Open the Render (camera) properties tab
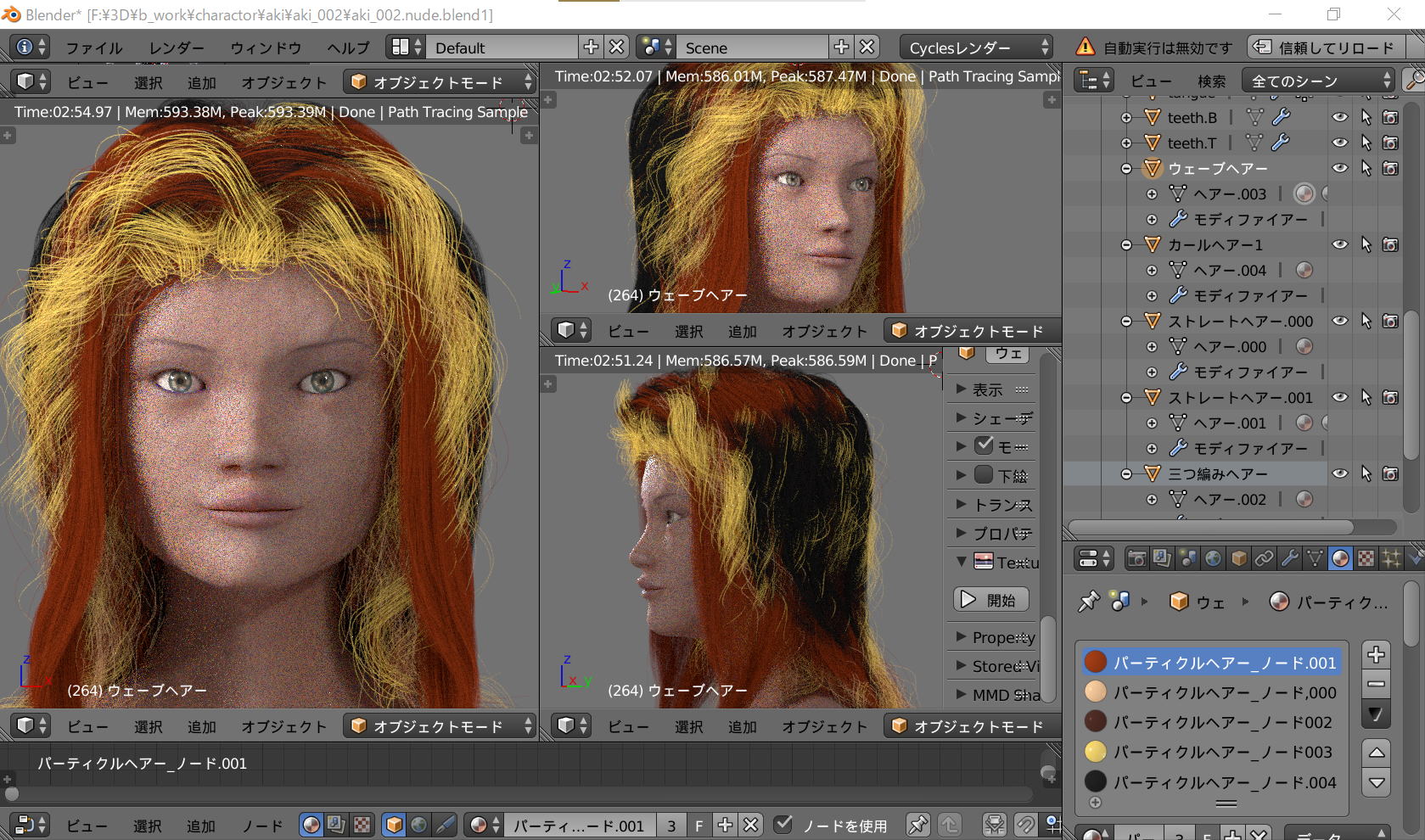The image size is (1425, 840). coord(1136,558)
